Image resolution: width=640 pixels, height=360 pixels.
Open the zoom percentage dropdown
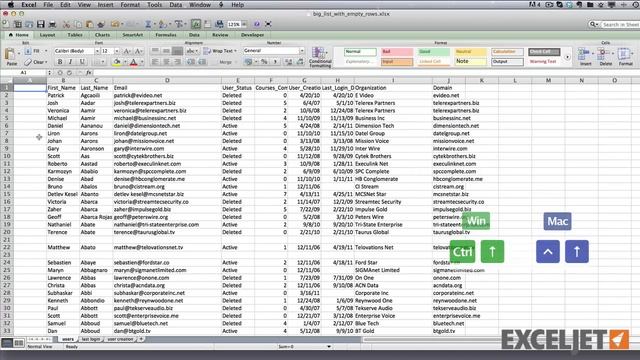244,24
